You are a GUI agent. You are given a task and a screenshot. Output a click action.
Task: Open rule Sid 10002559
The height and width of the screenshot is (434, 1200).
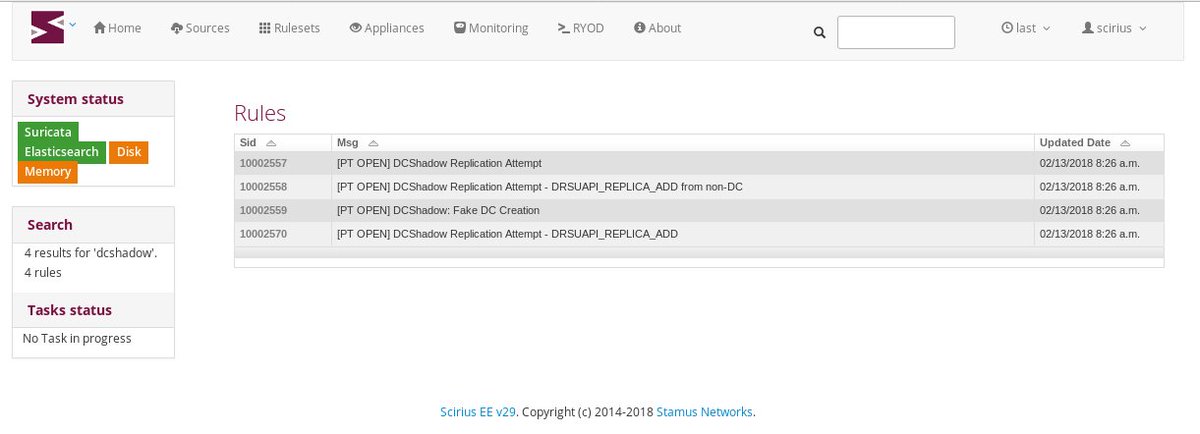(x=263, y=211)
